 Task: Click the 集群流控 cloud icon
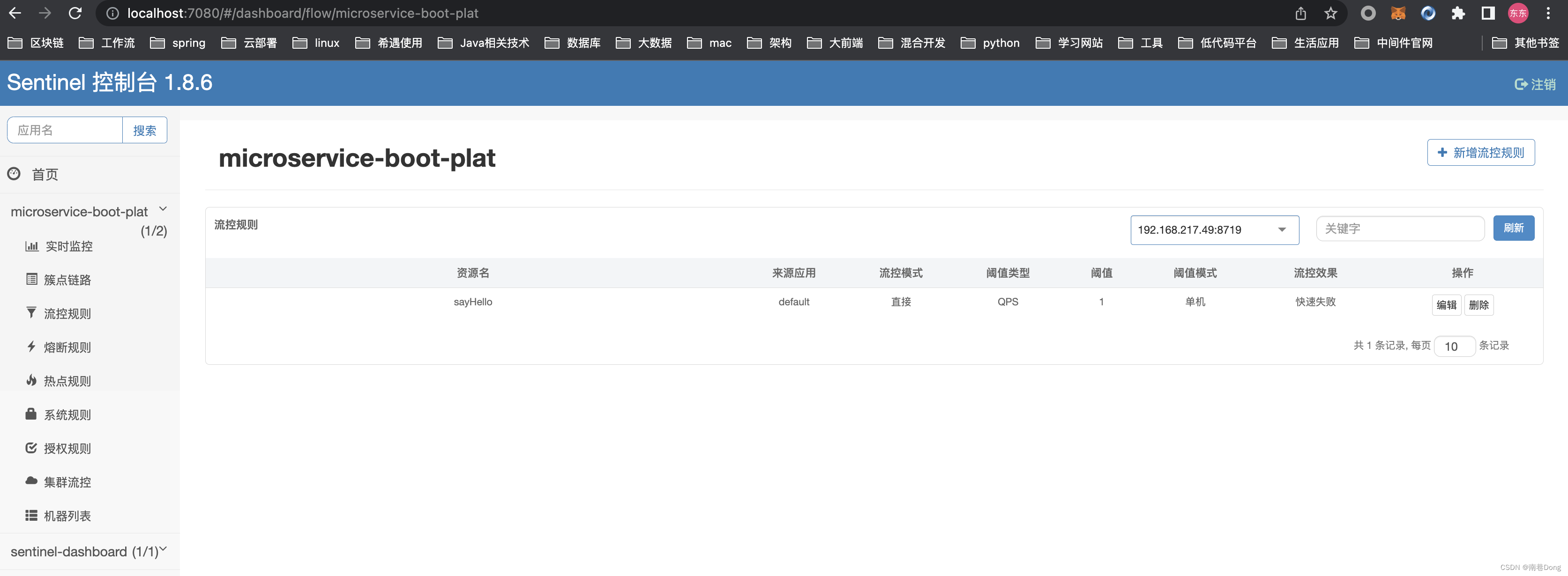(31, 480)
